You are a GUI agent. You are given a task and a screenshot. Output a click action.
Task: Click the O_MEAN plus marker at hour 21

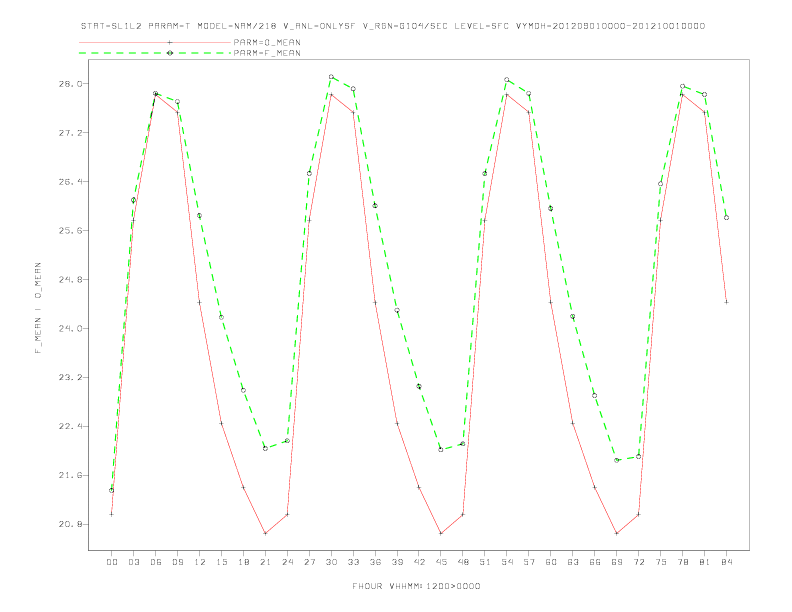[265, 533]
